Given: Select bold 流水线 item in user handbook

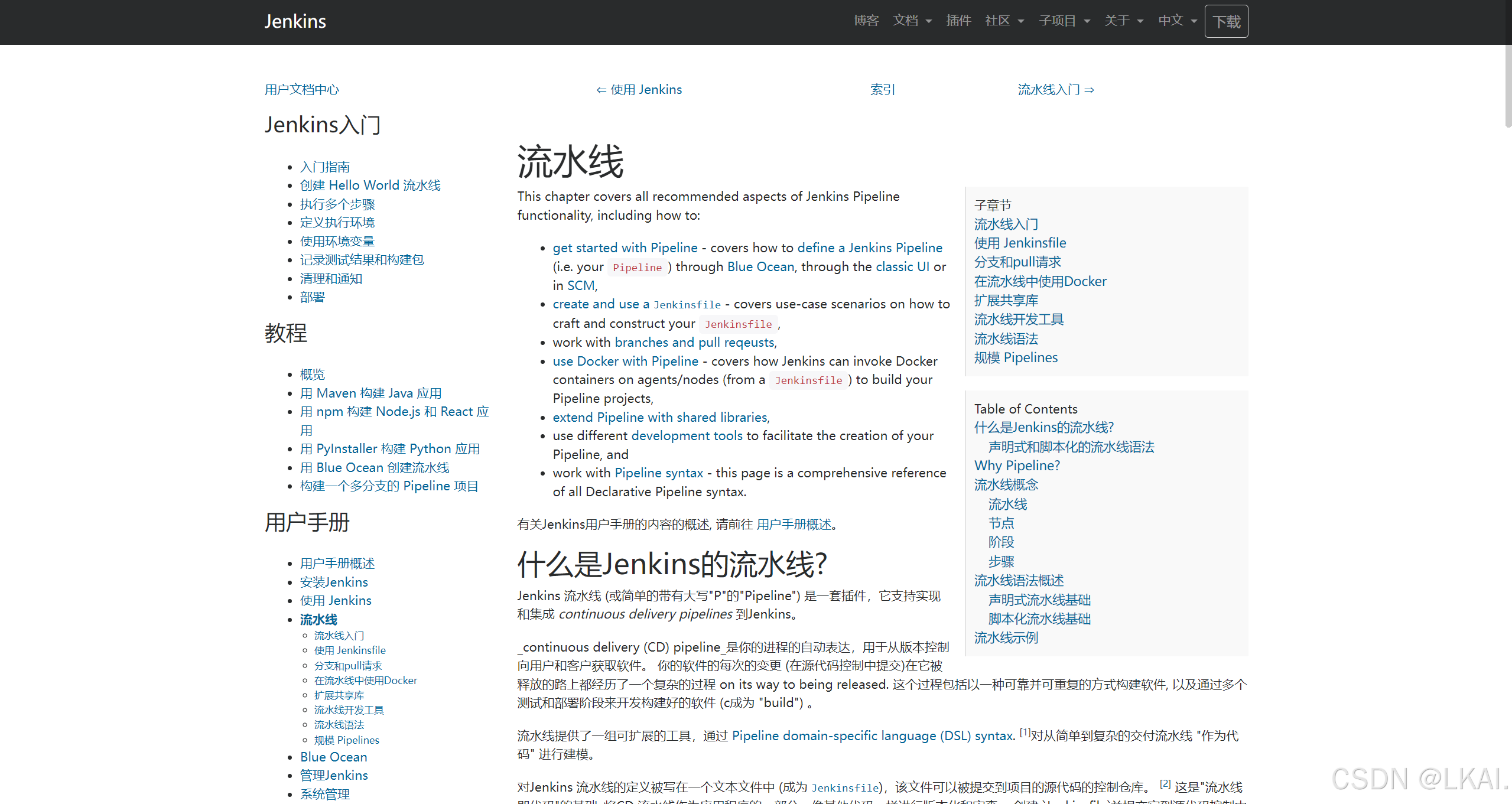Looking at the screenshot, I should (x=318, y=620).
